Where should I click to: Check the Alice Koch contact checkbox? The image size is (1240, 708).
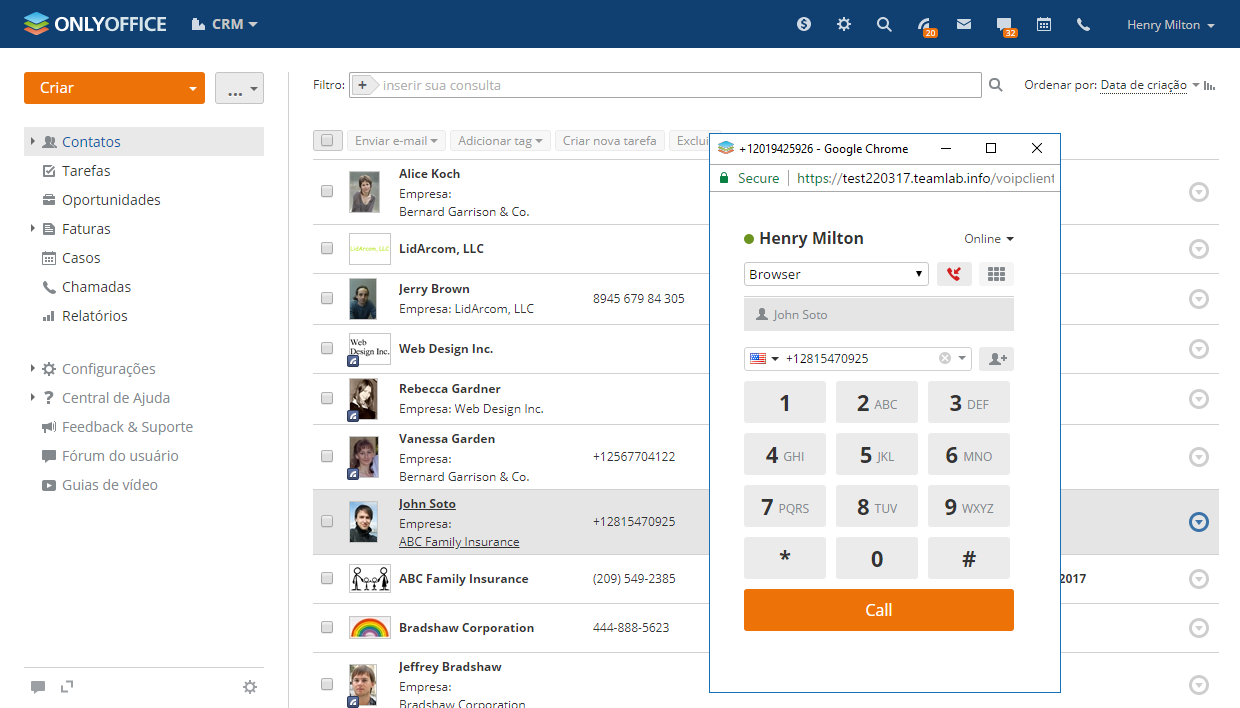pyautogui.click(x=327, y=191)
